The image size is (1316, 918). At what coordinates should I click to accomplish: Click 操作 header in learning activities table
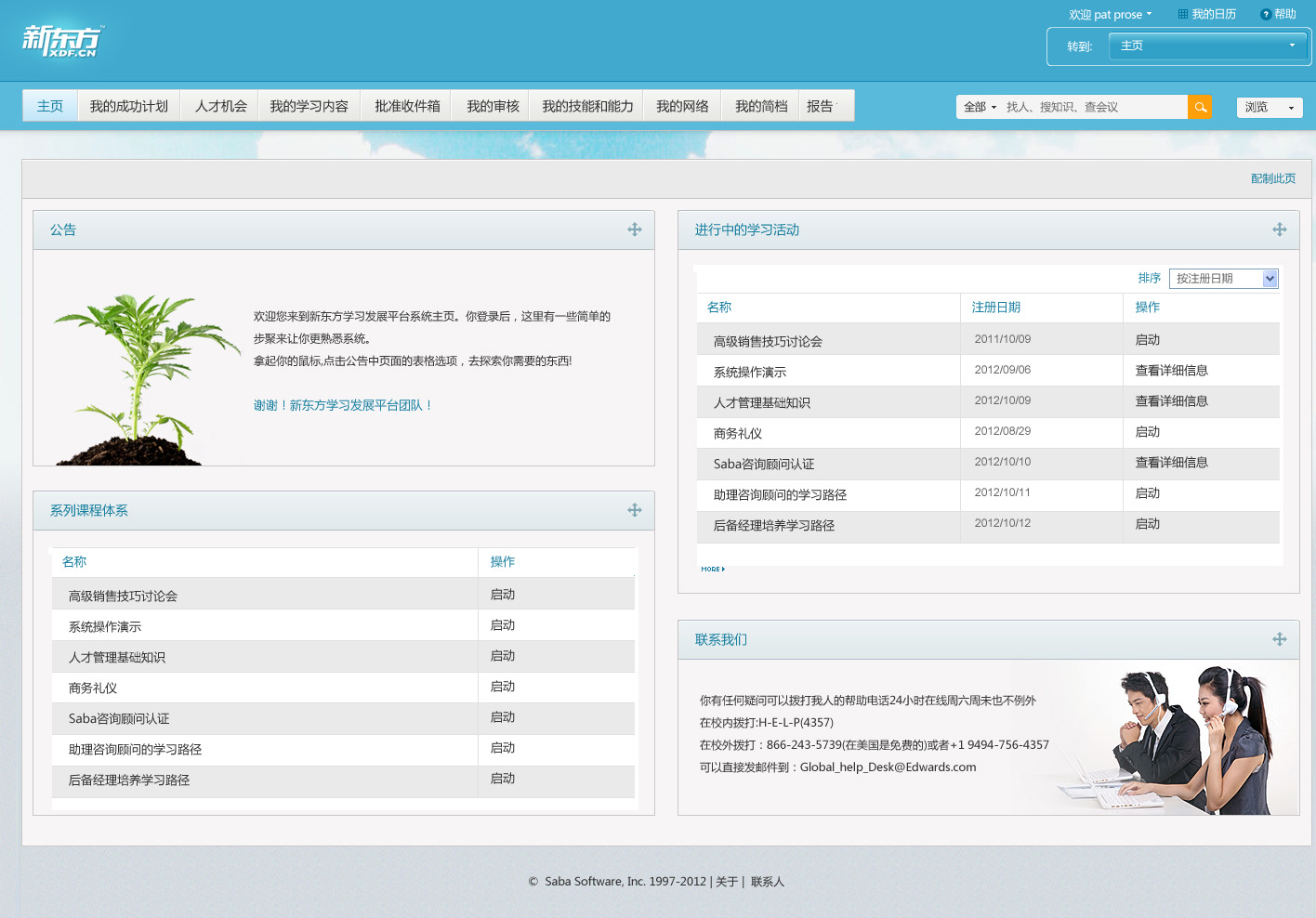(x=1148, y=308)
